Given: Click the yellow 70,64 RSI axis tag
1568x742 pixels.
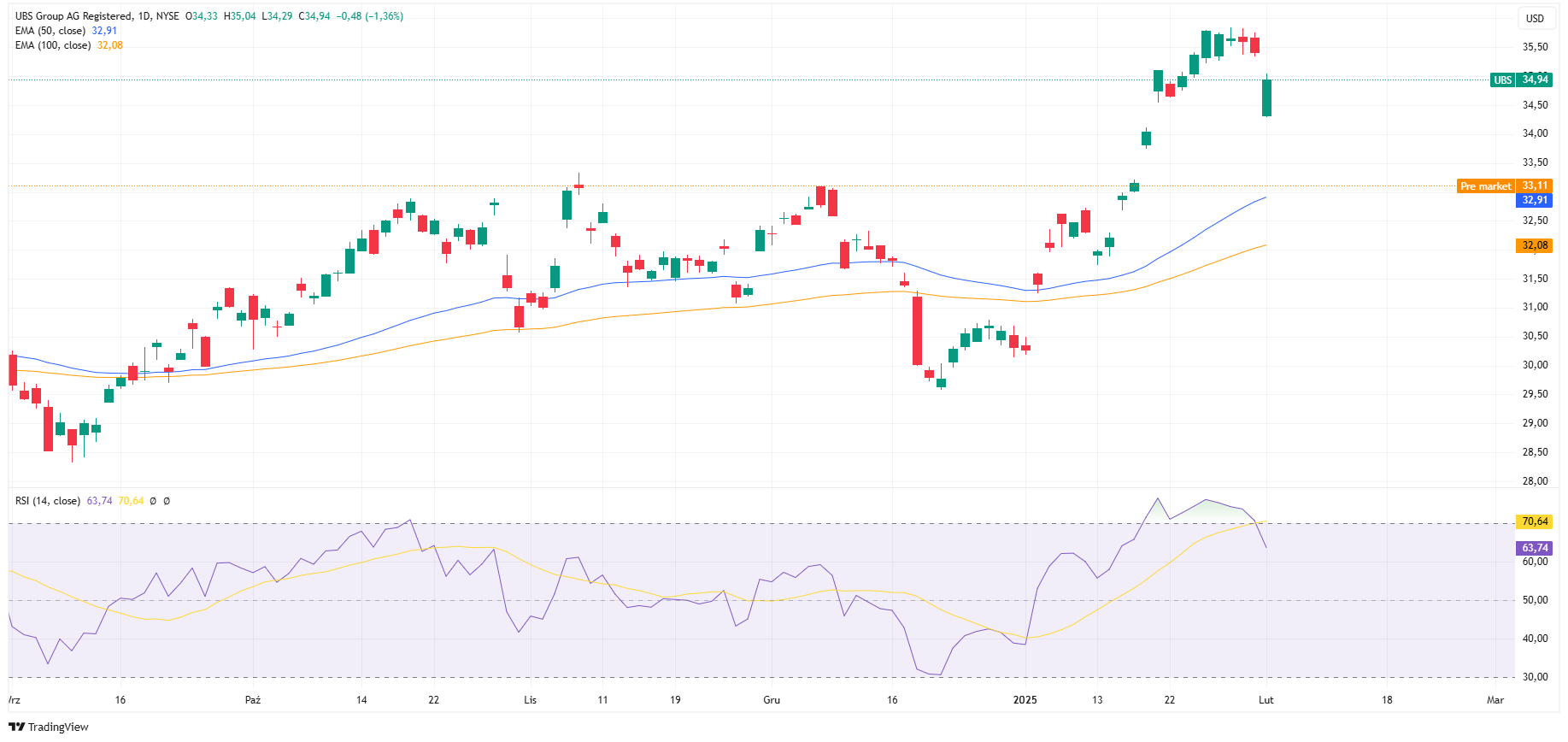Looking at the screenshot, I should [1534, 521].
